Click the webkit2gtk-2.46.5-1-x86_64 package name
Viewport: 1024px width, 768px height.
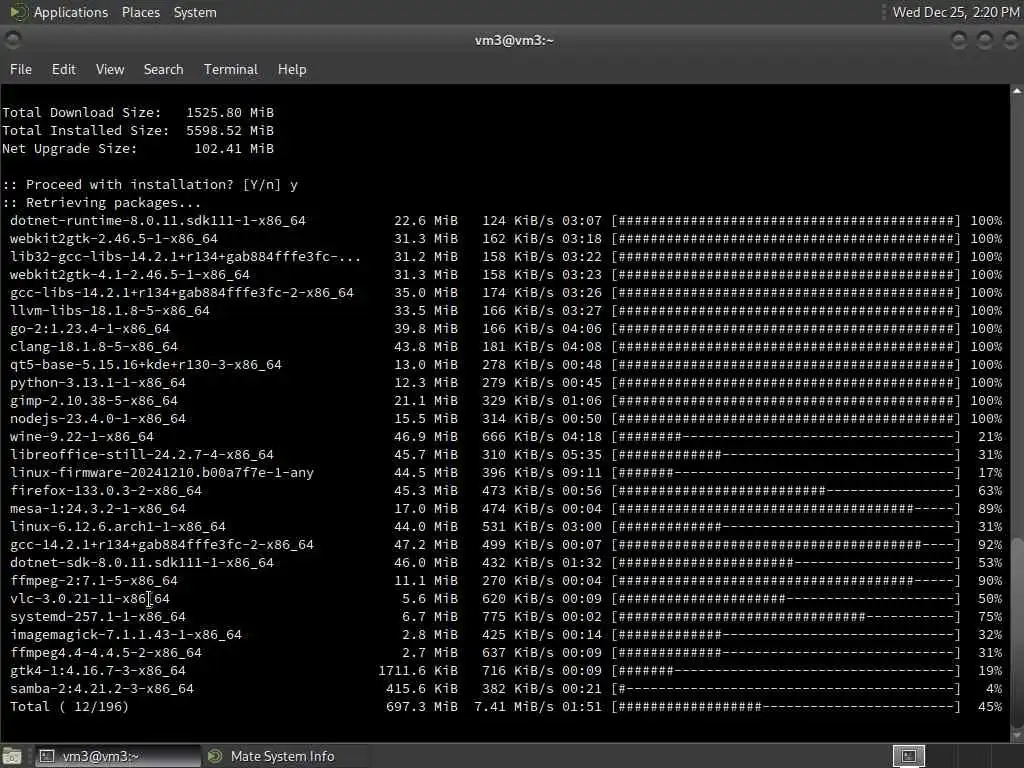point(114,238)
